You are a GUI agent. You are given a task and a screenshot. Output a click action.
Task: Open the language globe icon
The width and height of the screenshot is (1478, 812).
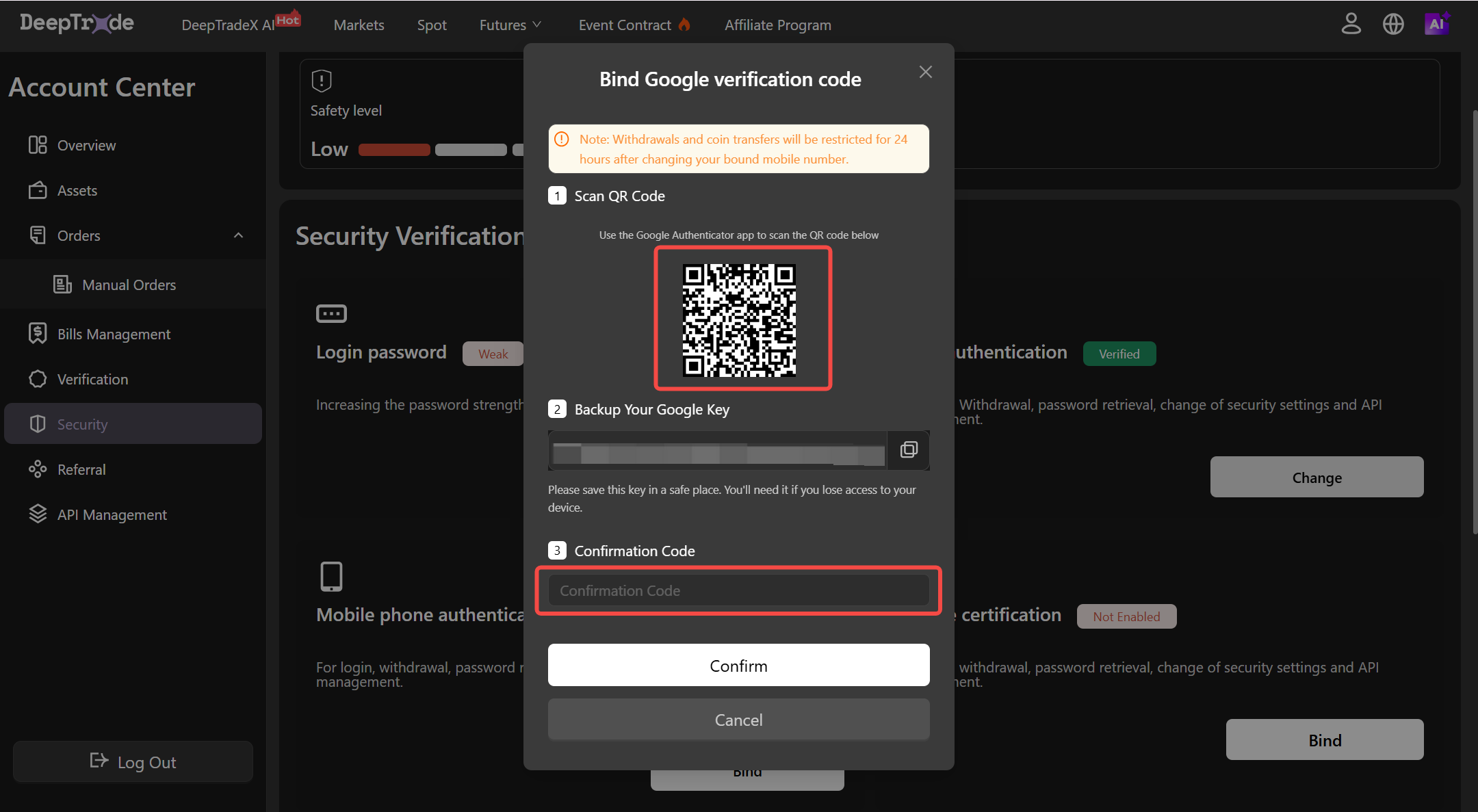pos(1393,24)
